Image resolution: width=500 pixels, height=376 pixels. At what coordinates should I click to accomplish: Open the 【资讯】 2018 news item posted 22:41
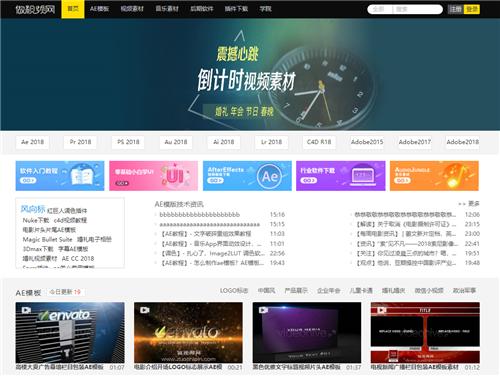tap(406, 244)
